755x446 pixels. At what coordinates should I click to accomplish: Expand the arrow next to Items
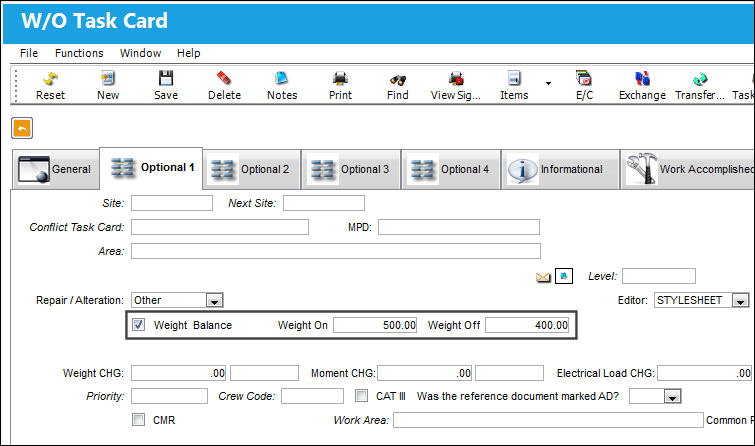[x=548, y=83]
